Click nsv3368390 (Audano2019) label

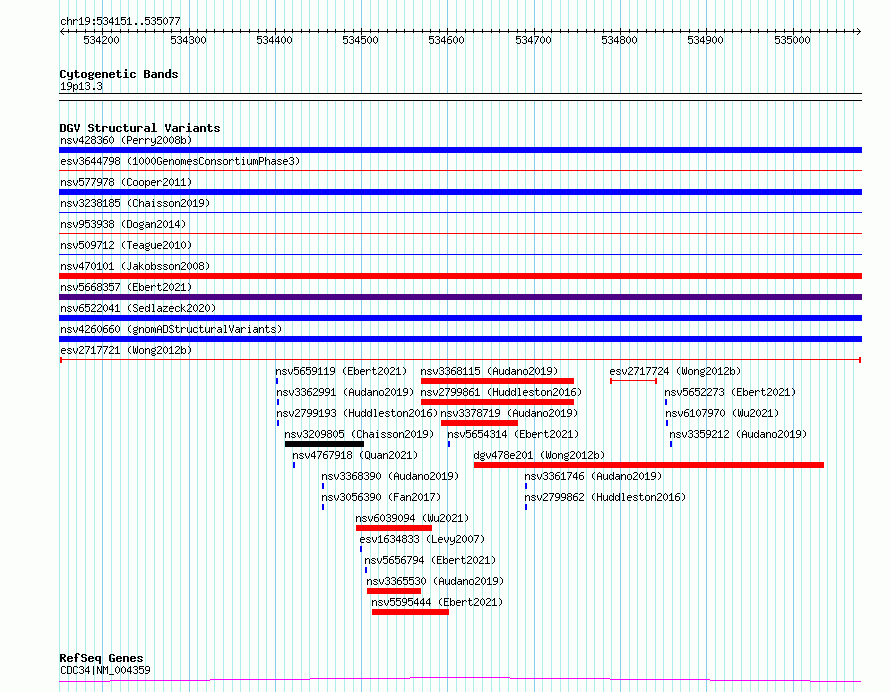point(390,476)
